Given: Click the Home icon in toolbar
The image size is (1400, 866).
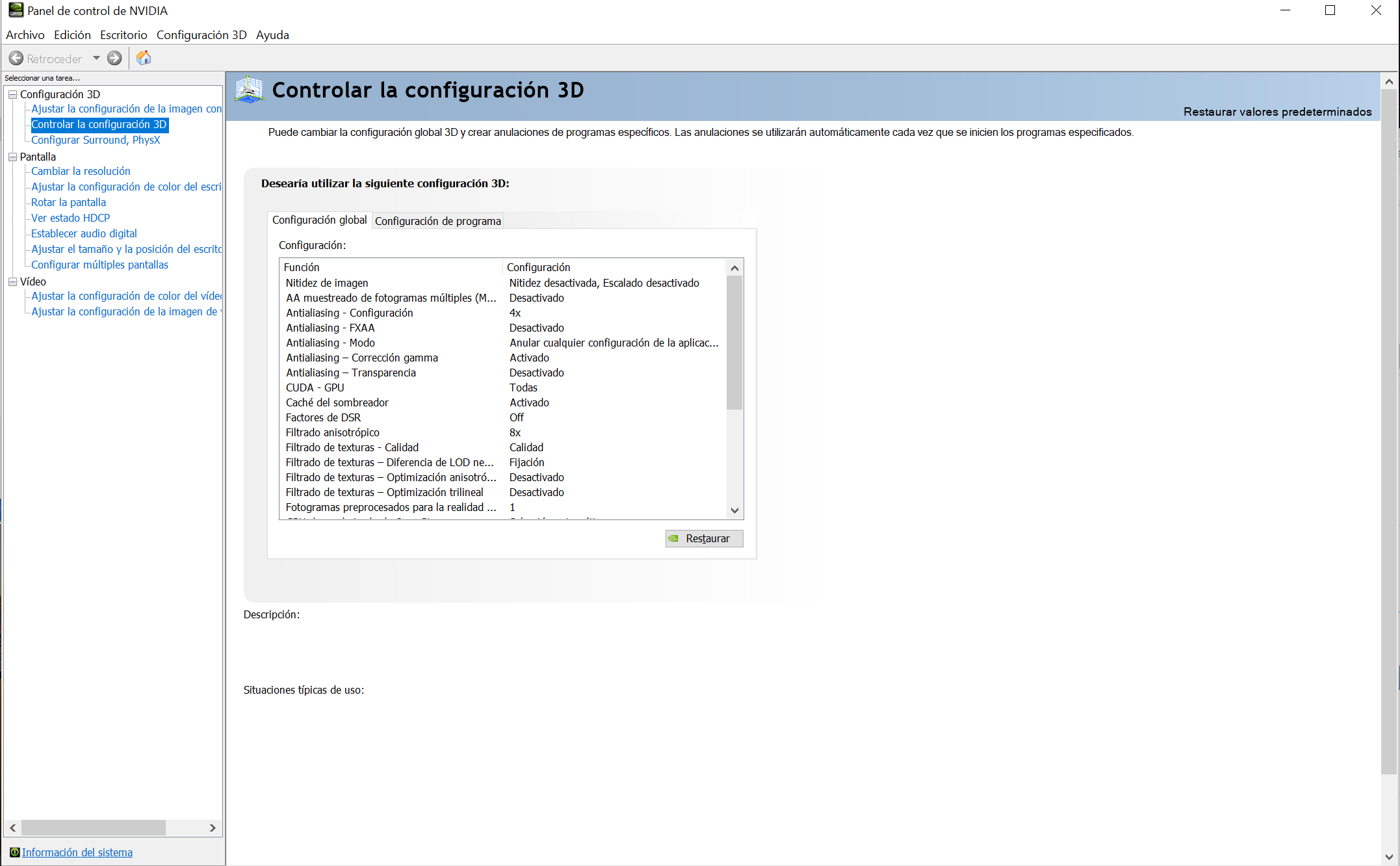Looking at the screenshot, I should point(144,58).
